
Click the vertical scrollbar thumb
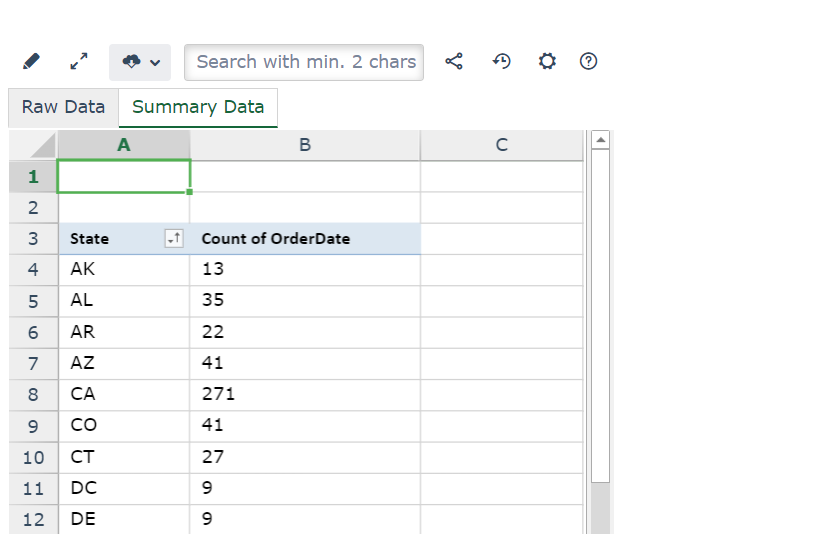[x=600, y=315]
